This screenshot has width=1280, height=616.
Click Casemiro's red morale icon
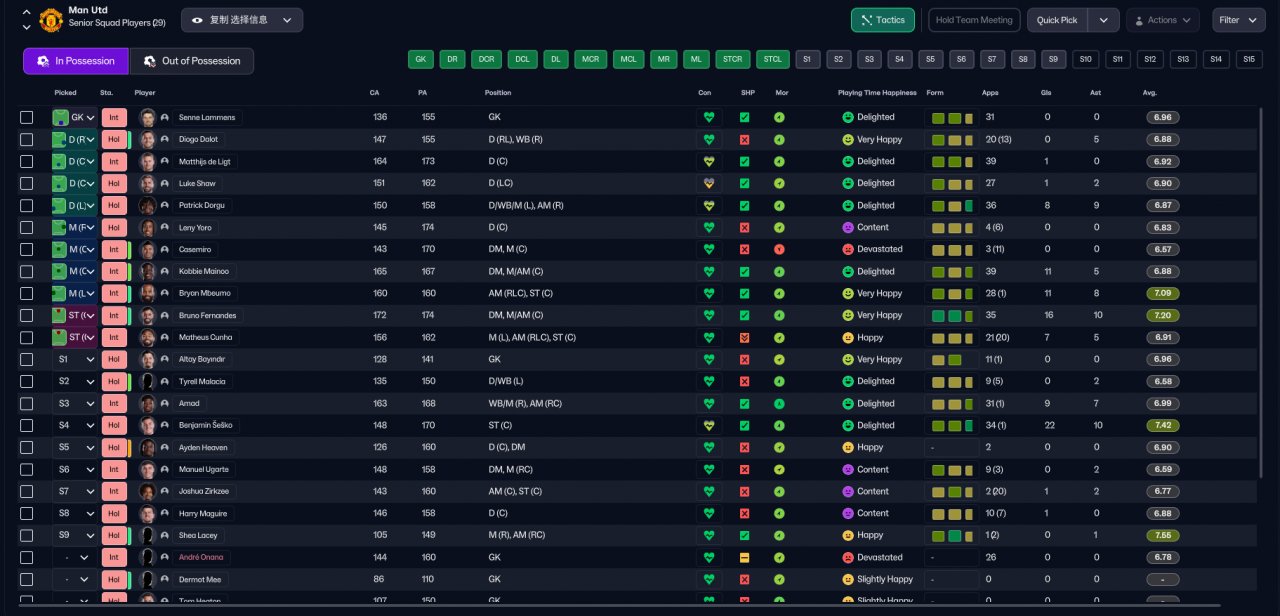tap(779, 249)
